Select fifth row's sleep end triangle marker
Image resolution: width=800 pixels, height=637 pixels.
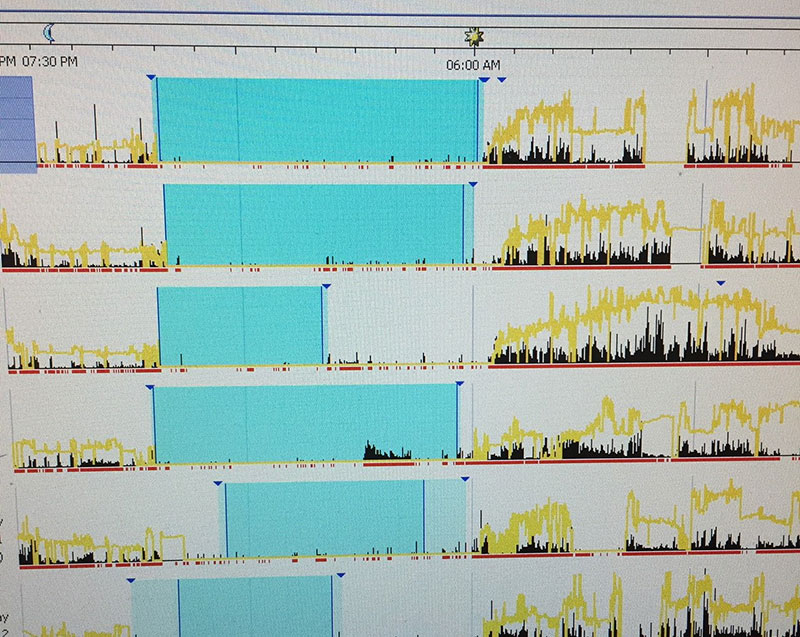coord(465,479)
